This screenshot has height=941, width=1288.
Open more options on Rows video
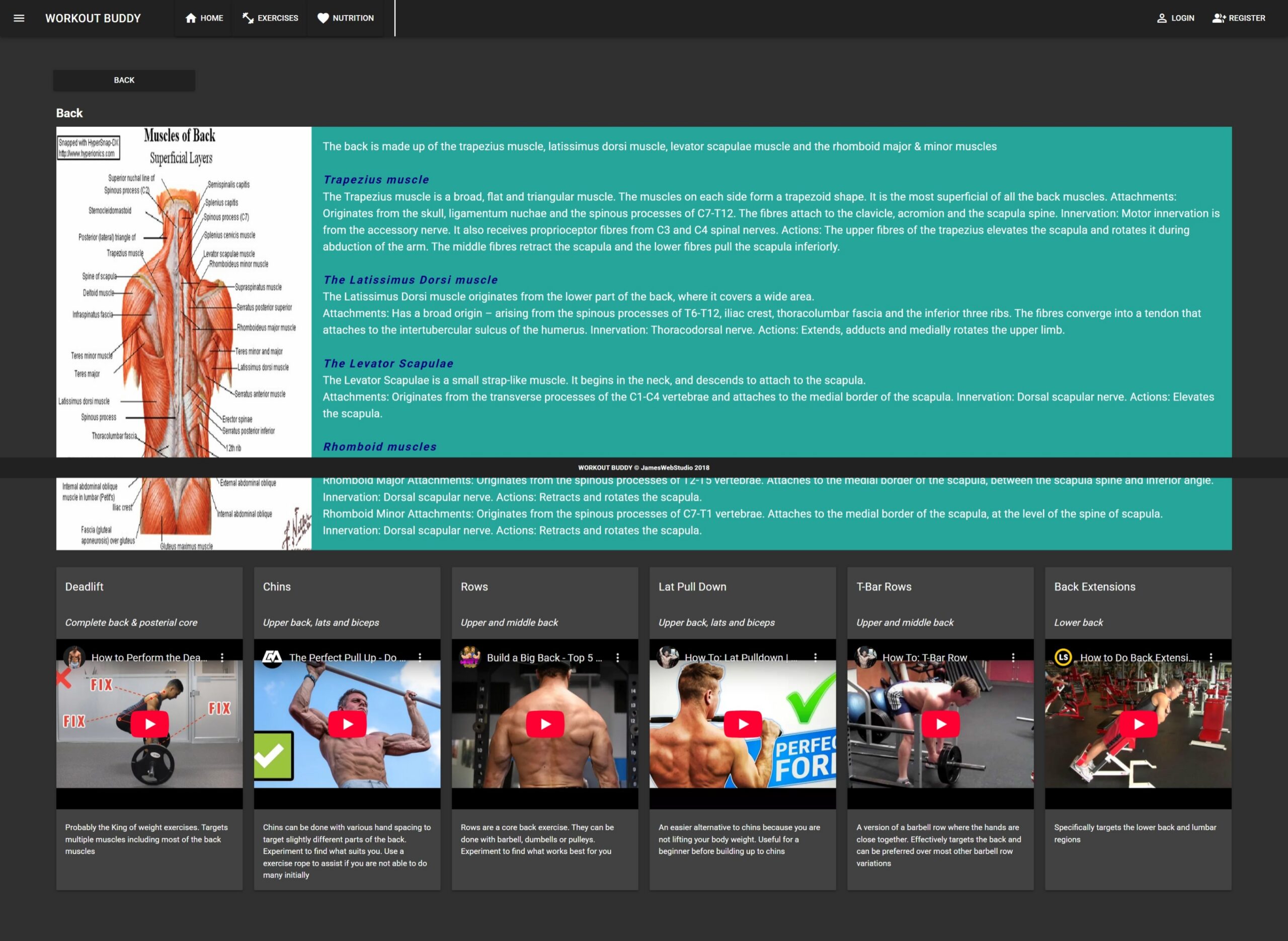618,657
